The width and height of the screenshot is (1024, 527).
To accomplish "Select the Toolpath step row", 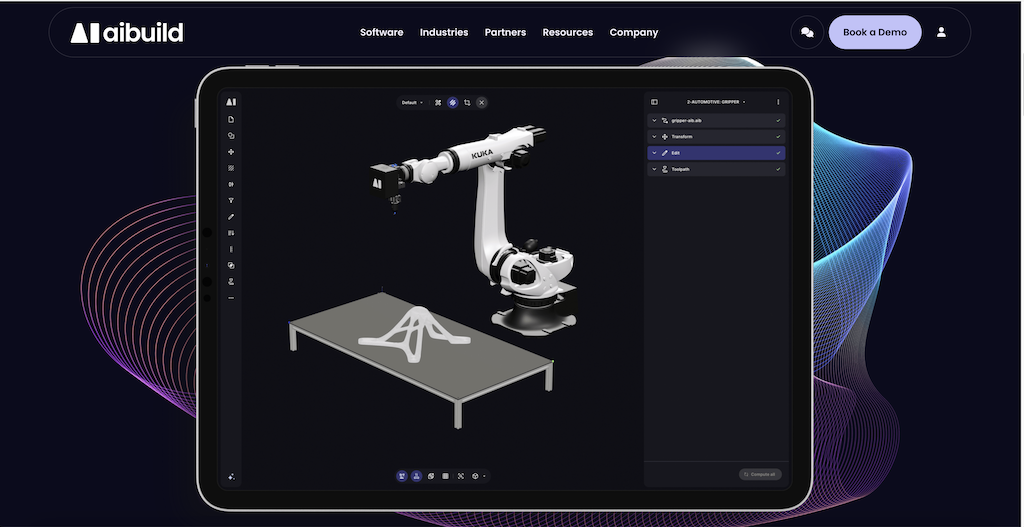I will 715,169.
